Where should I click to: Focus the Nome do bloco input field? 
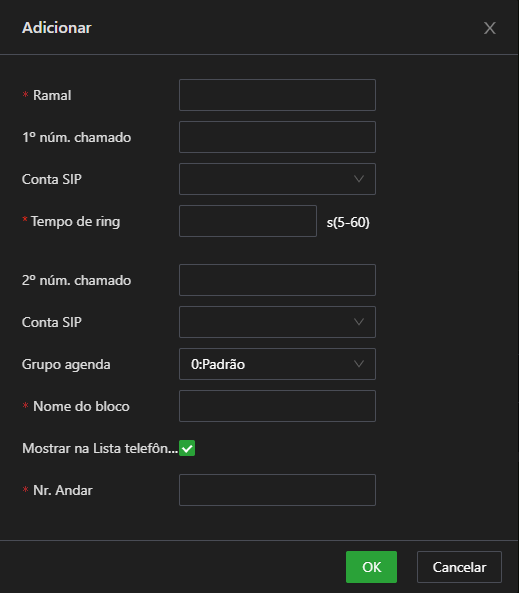277,406
